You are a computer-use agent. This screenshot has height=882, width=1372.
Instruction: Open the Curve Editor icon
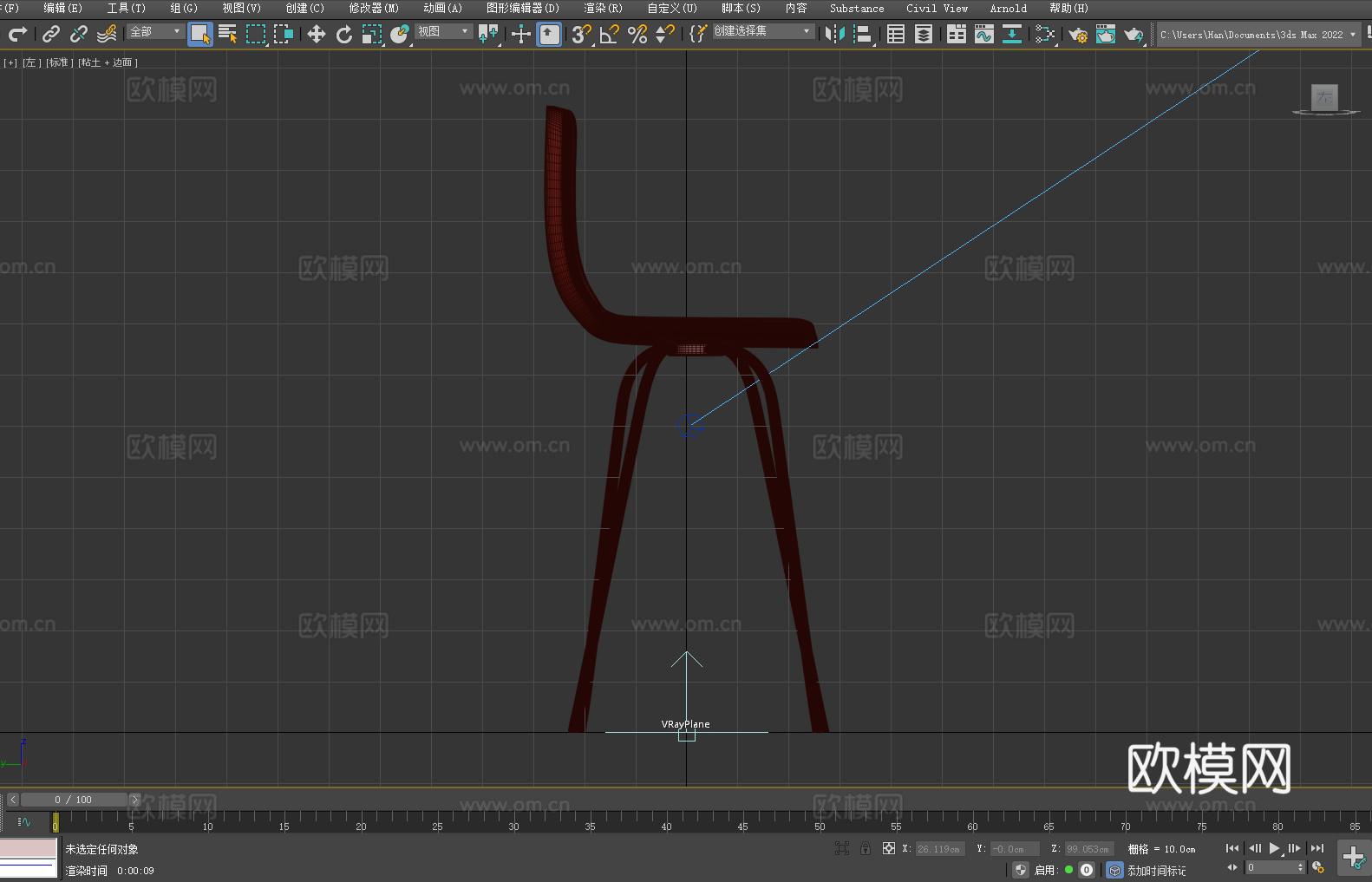point(984,34)
